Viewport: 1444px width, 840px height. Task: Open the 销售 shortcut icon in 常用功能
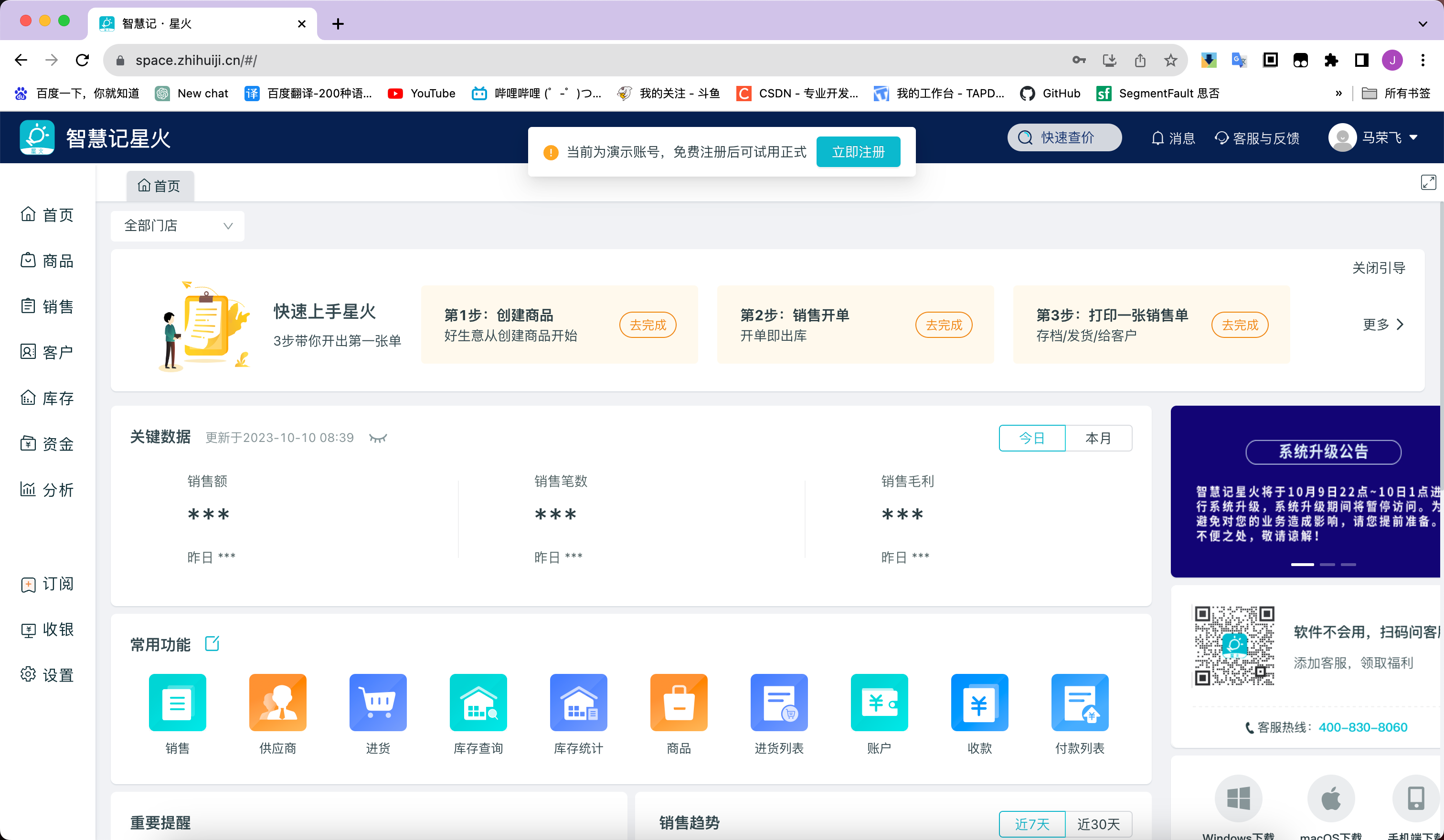tap(177, 702)
